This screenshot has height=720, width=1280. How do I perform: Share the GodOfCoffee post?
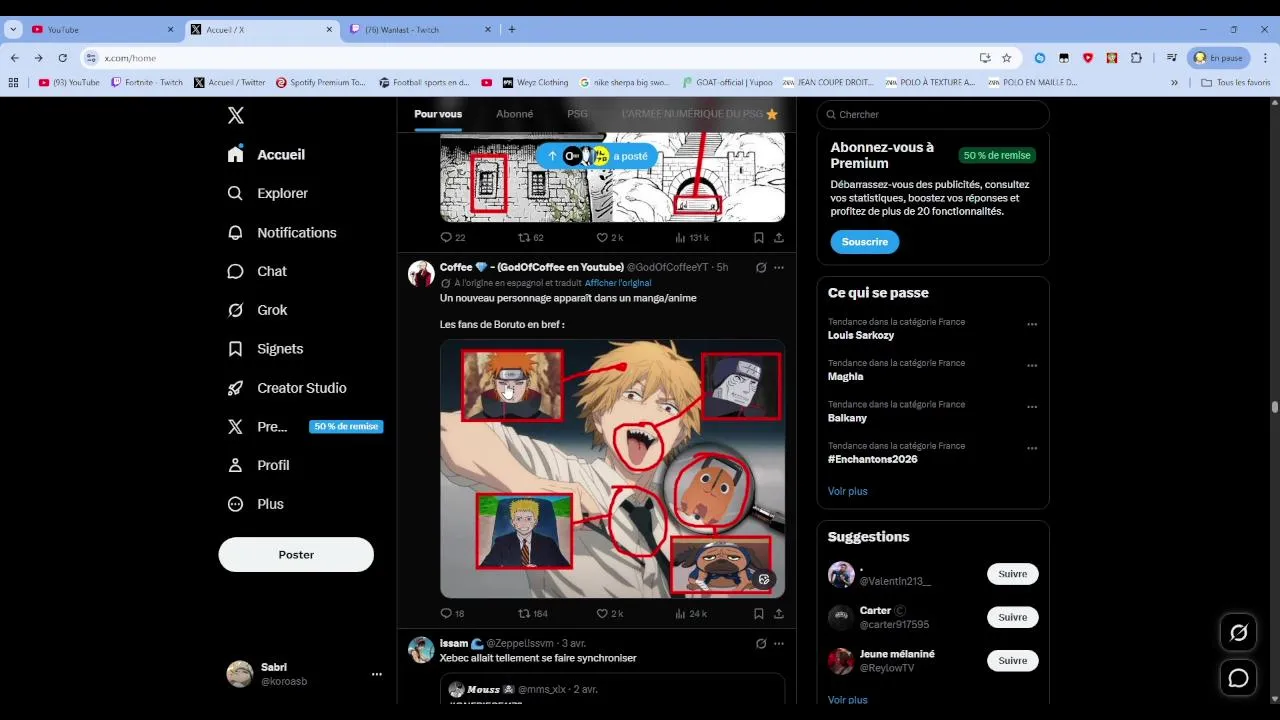779,613
